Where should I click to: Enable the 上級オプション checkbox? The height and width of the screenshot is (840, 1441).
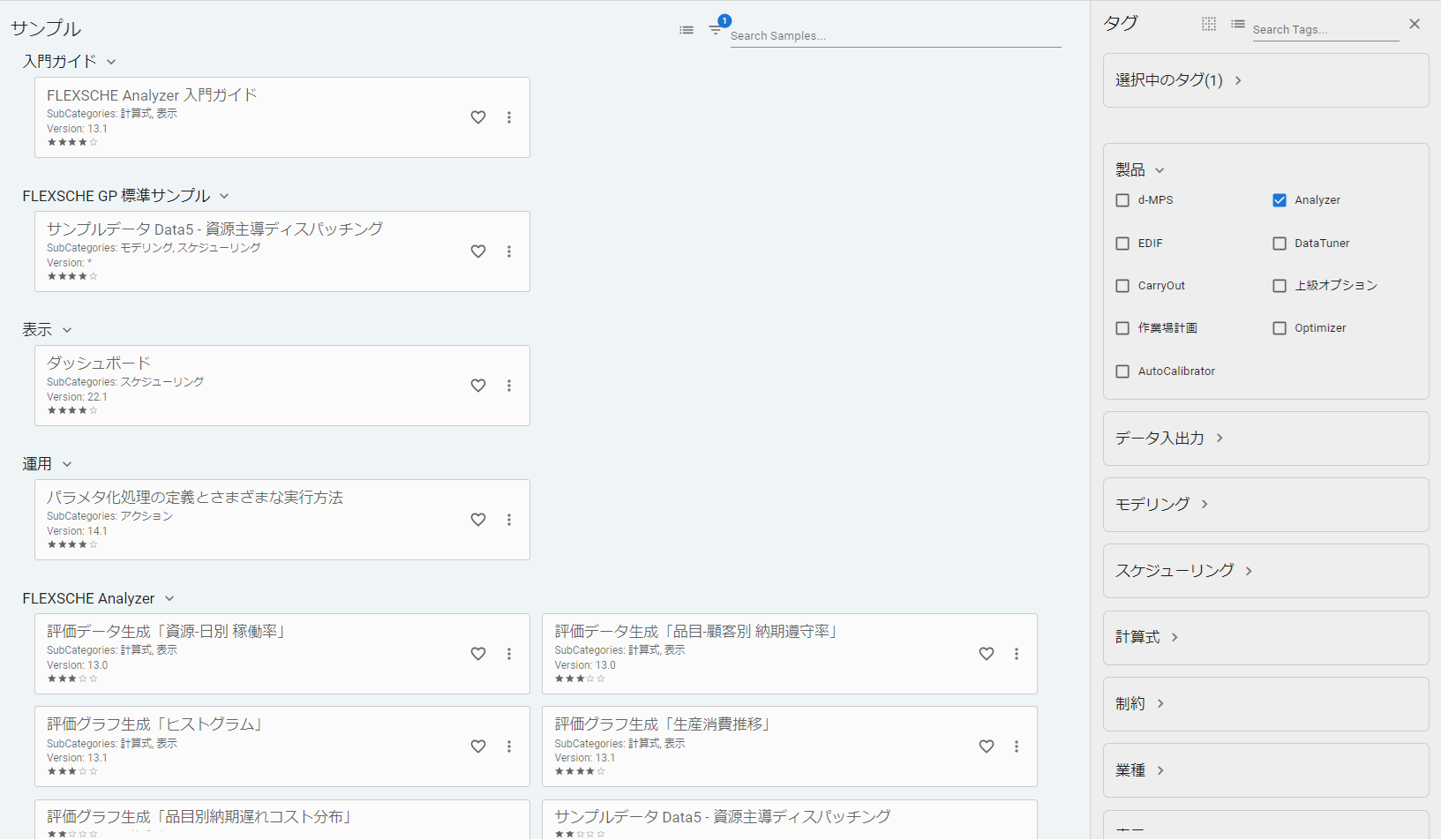coord(1280,286)
